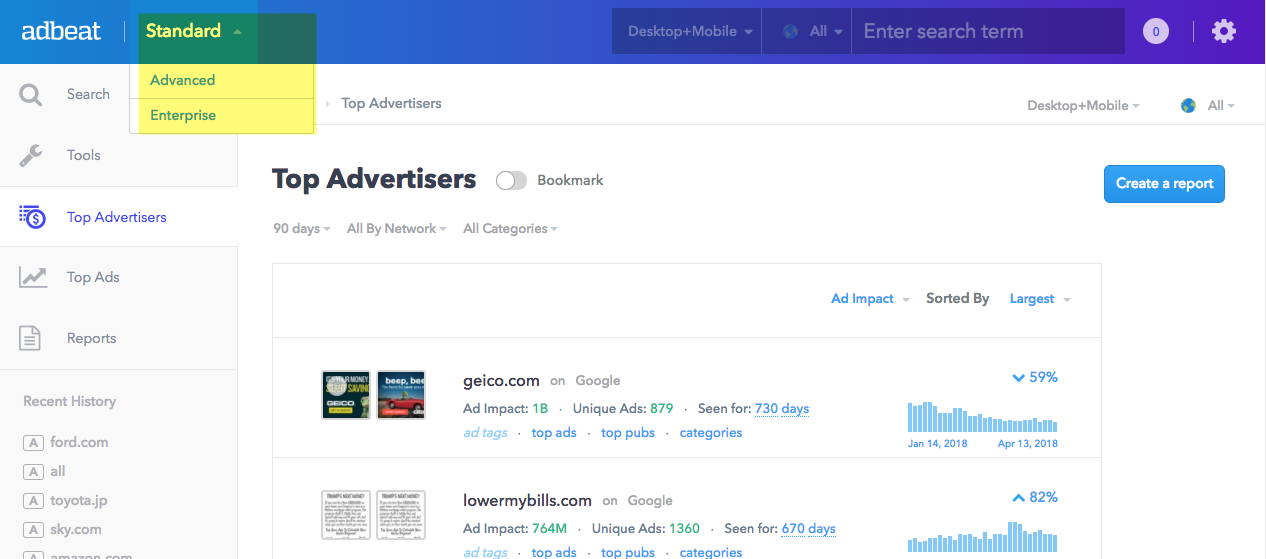Click first GEICO ad thumbnail
Image resolution: width=1266 pixels, height=559 pixels.
tap(346, 395)
